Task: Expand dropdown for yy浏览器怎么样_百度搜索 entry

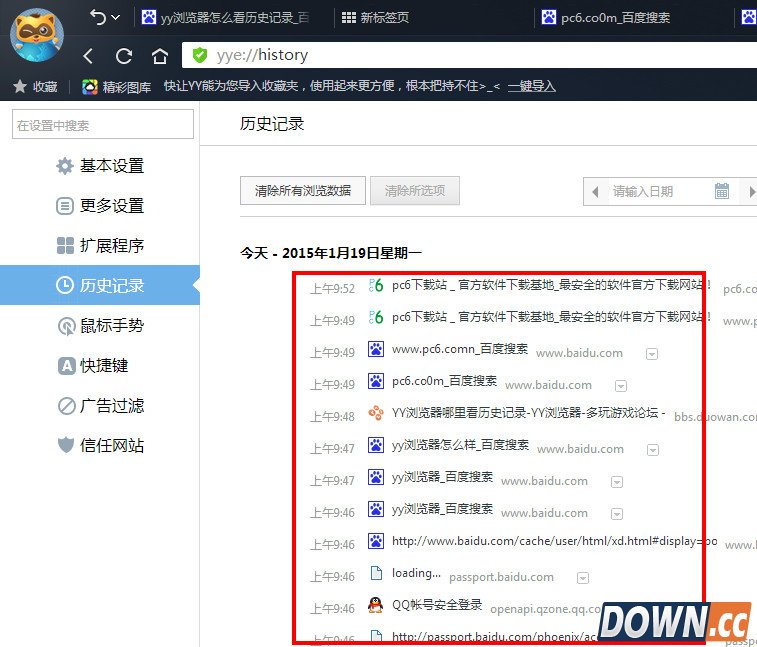Action: coord(653,450)
